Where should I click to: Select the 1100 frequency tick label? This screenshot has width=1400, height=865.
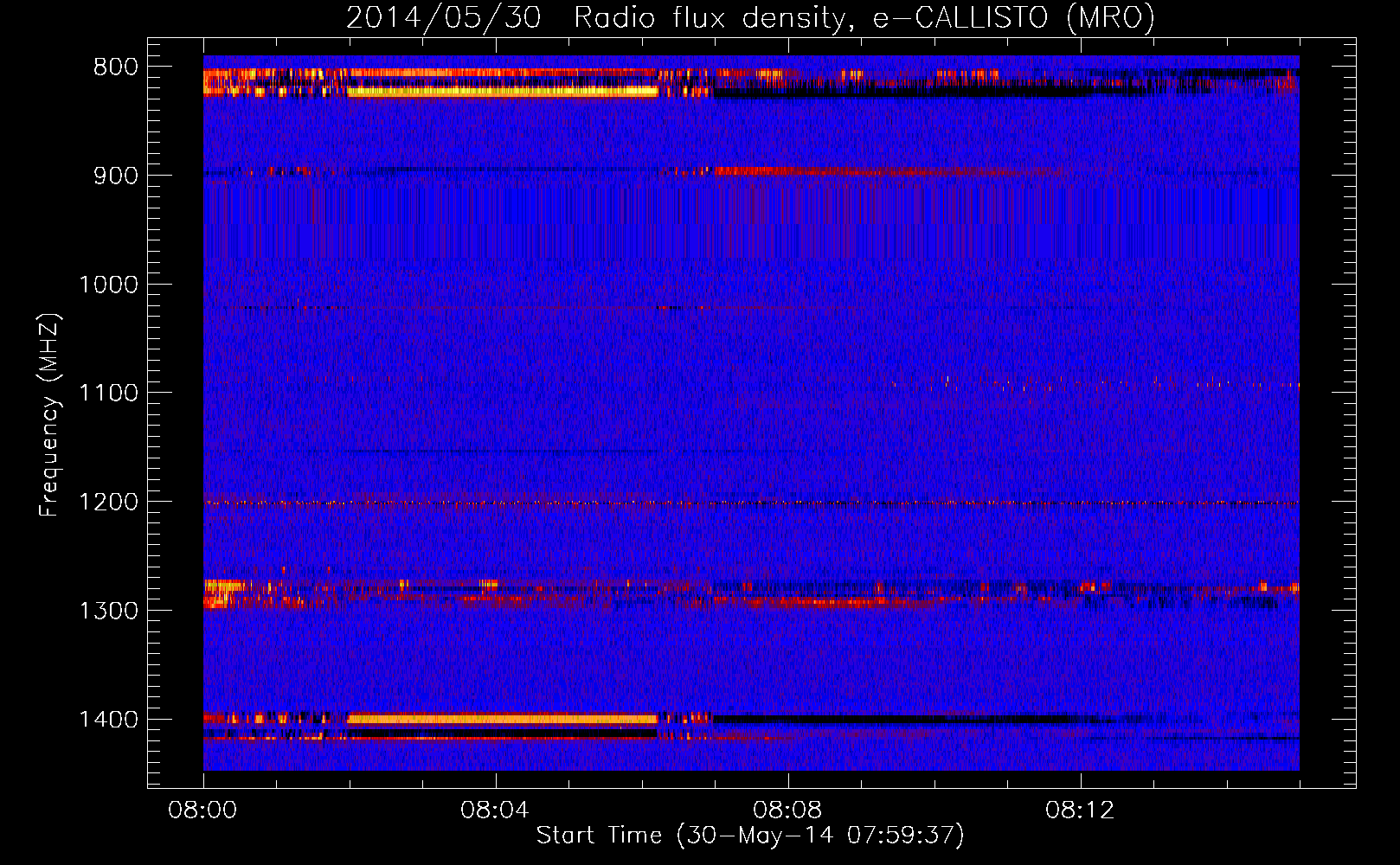[x=109, y=394]
